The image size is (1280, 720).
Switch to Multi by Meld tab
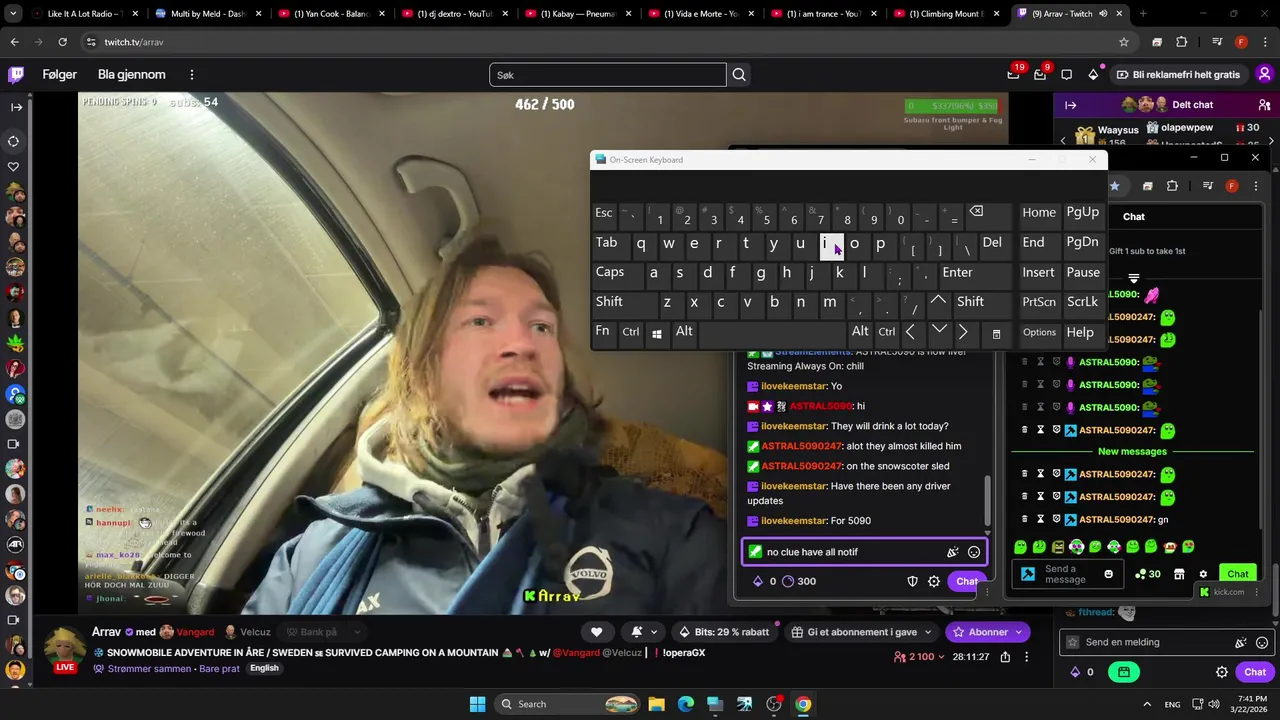click(209, 14)
